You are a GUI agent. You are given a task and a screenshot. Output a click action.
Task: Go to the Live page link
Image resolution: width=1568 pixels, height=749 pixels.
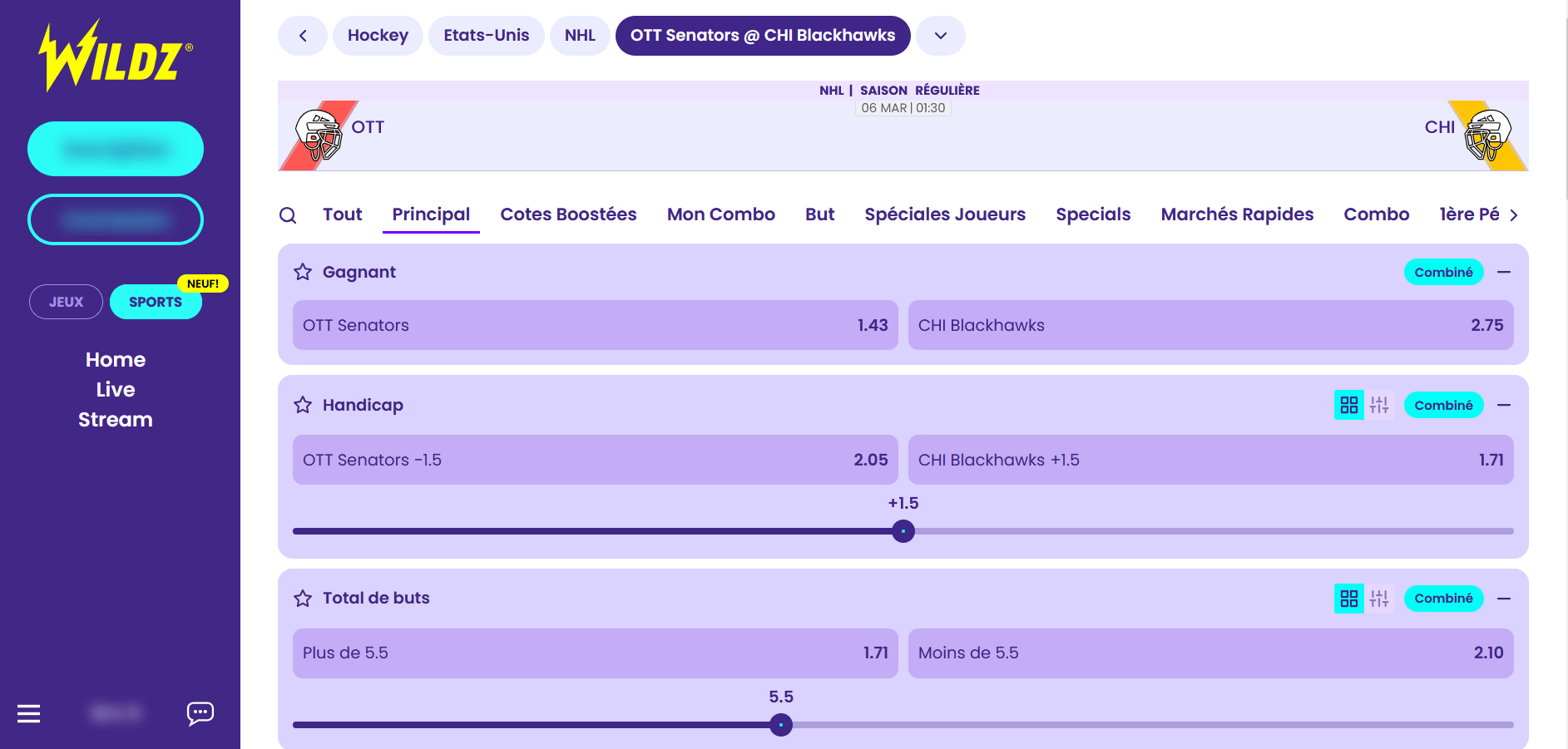point(116,390)
